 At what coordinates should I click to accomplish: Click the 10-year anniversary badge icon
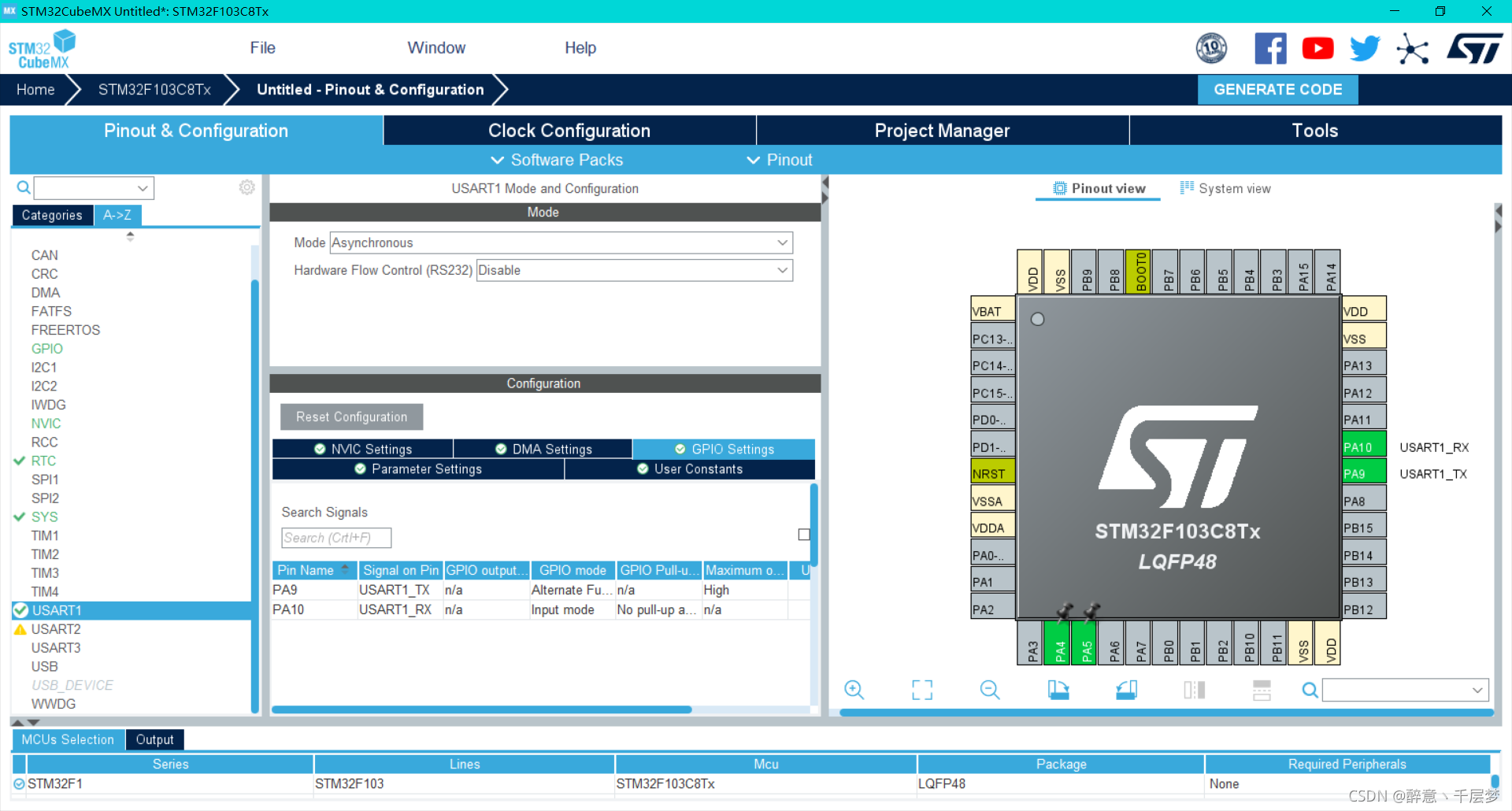coord(1211,49)
